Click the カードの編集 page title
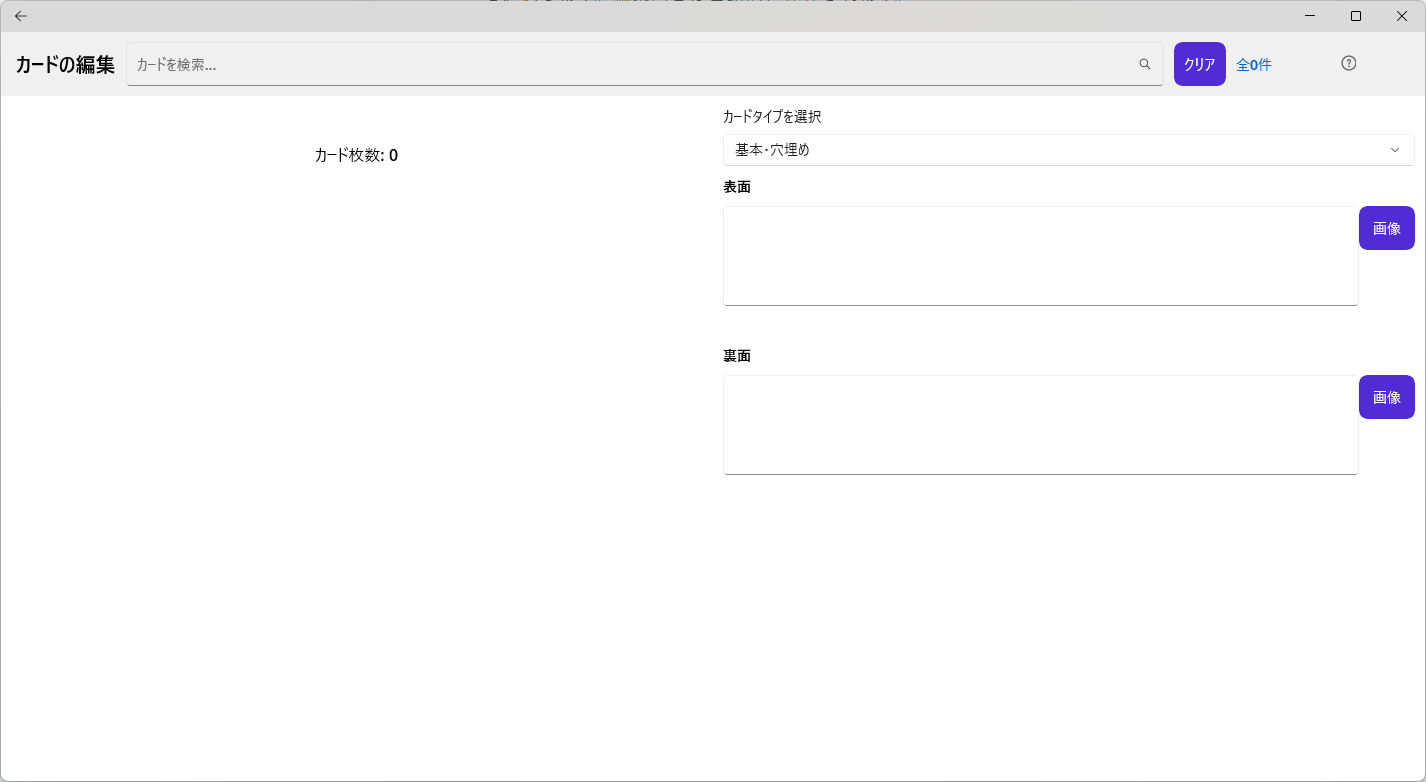Image resolution: width=1426 pixels, height=782 pixels. pos(65,65)
